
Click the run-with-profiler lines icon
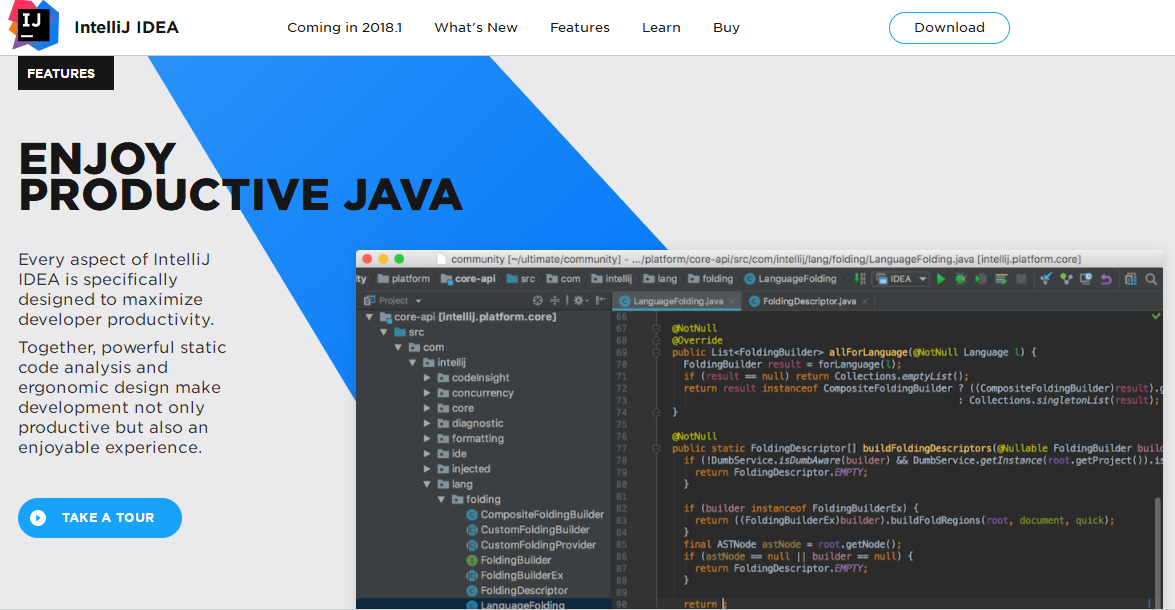coord(1000,279)
